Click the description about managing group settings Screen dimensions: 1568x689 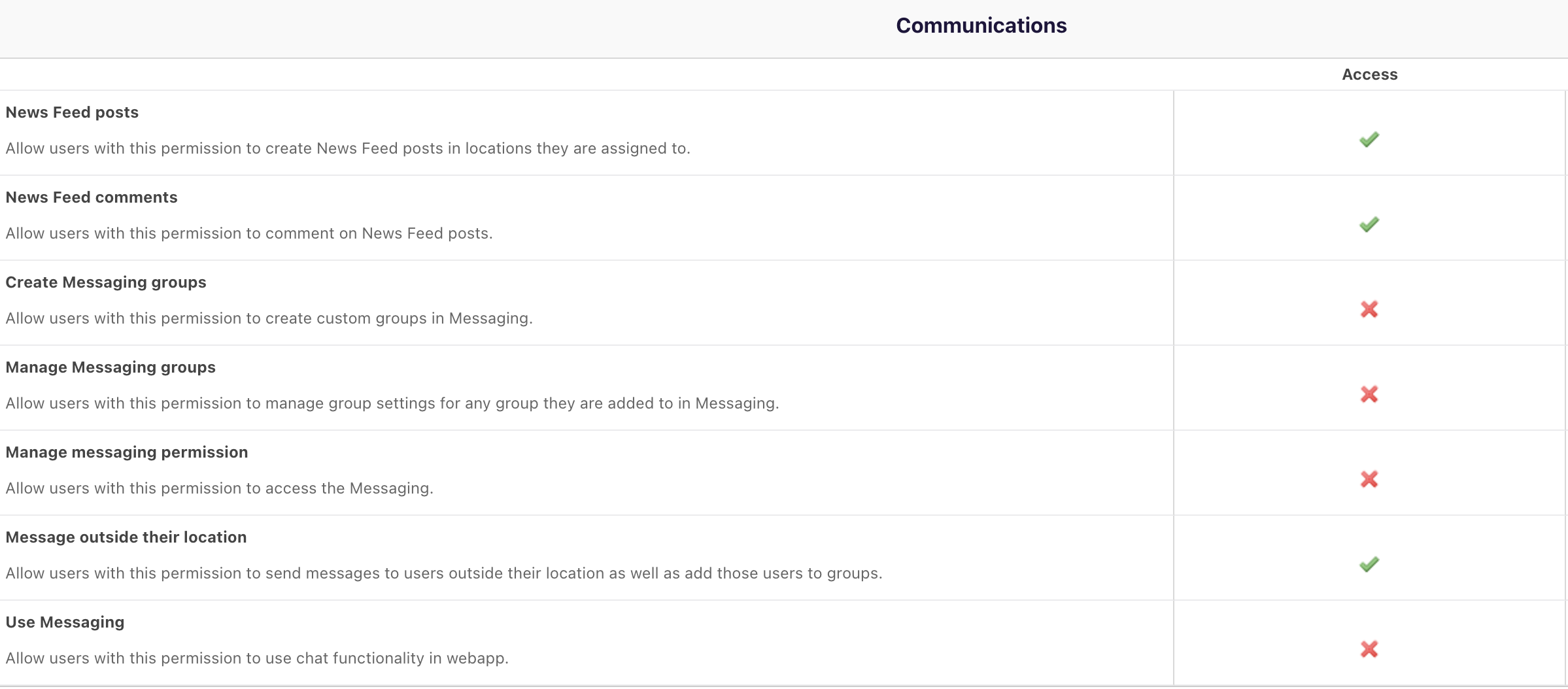(x=392, y=403)
